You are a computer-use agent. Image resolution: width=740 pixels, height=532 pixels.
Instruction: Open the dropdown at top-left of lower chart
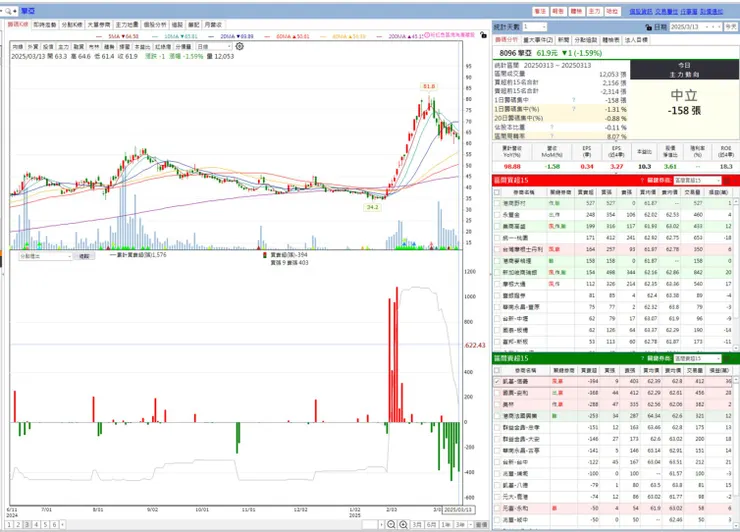coord(45,256)
